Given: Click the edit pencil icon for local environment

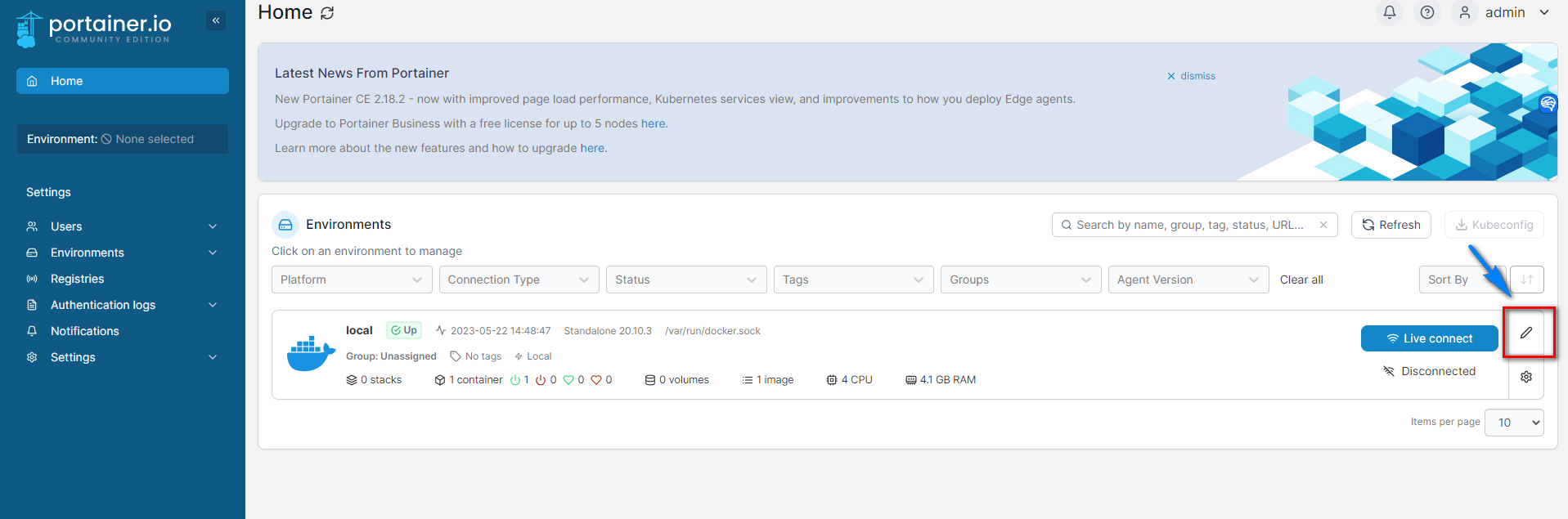Looking at the screenshot, I should click(x=1526, y=333).
